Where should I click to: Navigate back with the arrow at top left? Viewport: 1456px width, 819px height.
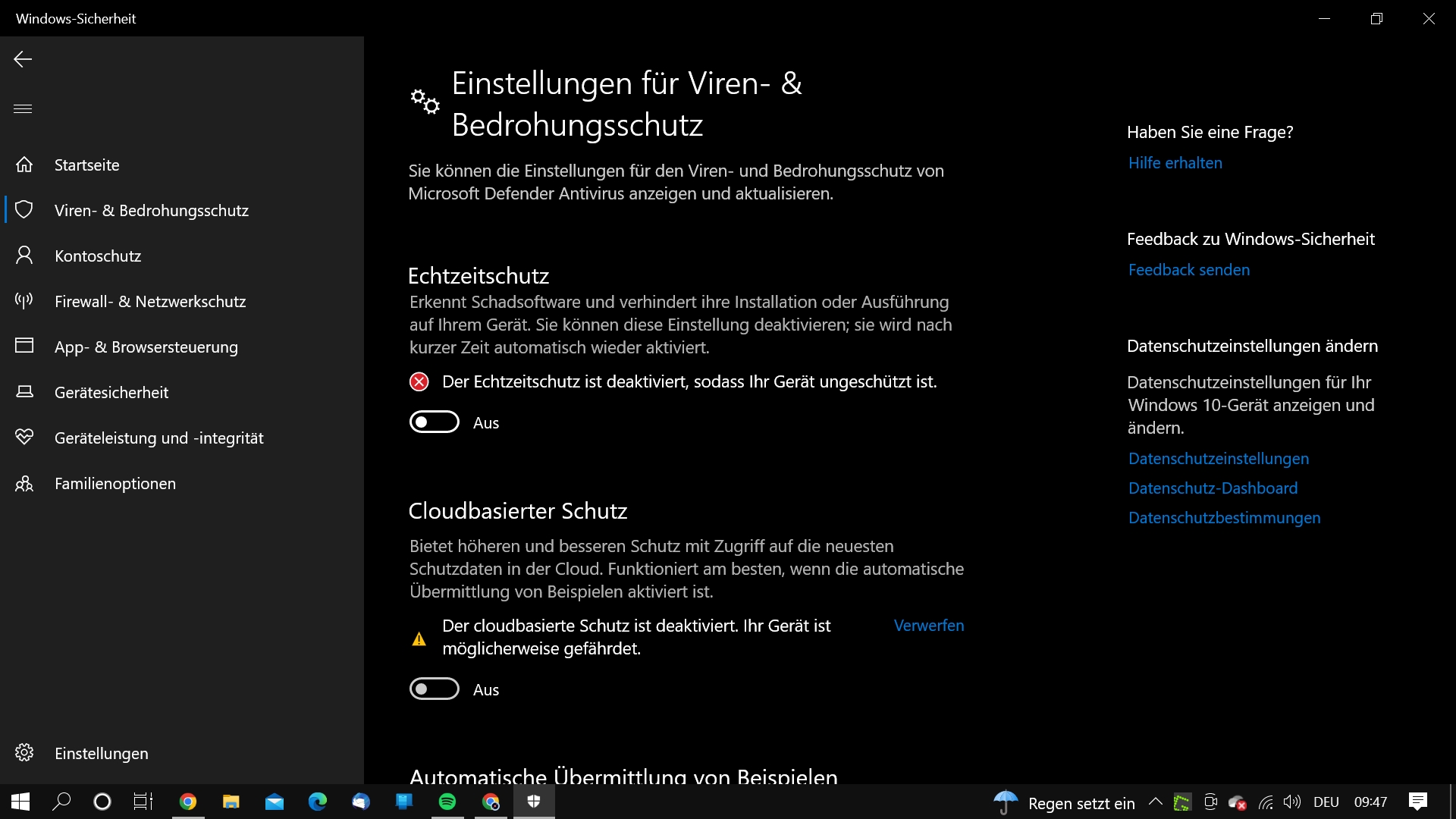coord(23,59)
